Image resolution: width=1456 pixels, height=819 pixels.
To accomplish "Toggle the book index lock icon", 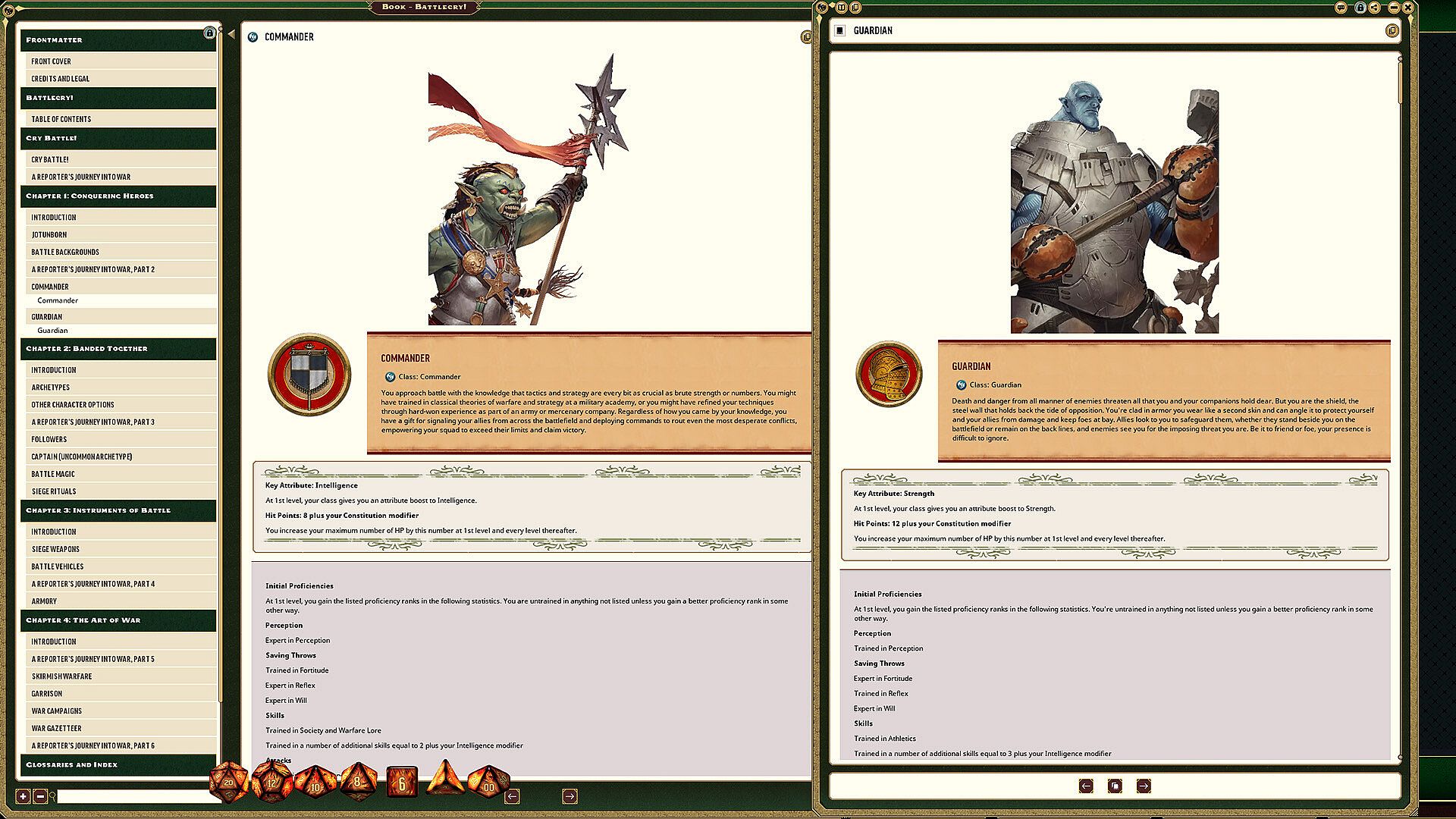I will [209, 33].
